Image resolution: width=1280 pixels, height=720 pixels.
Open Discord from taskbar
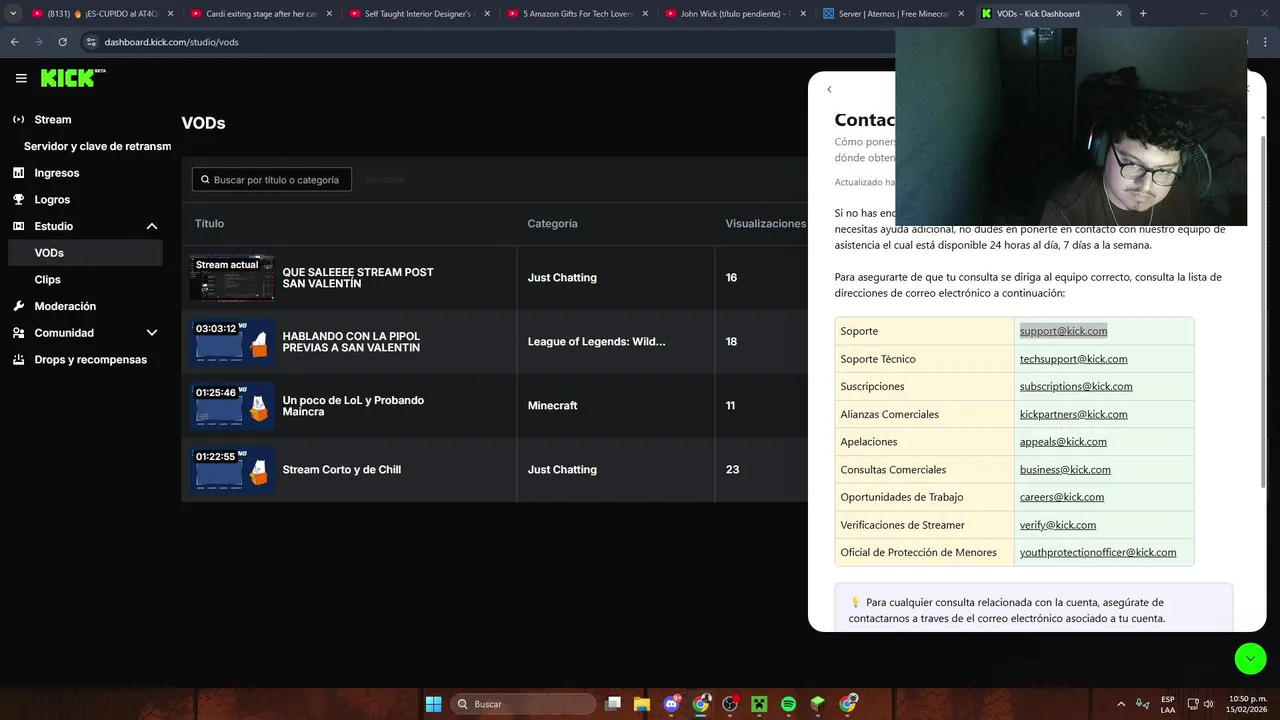tap(671, 704)
